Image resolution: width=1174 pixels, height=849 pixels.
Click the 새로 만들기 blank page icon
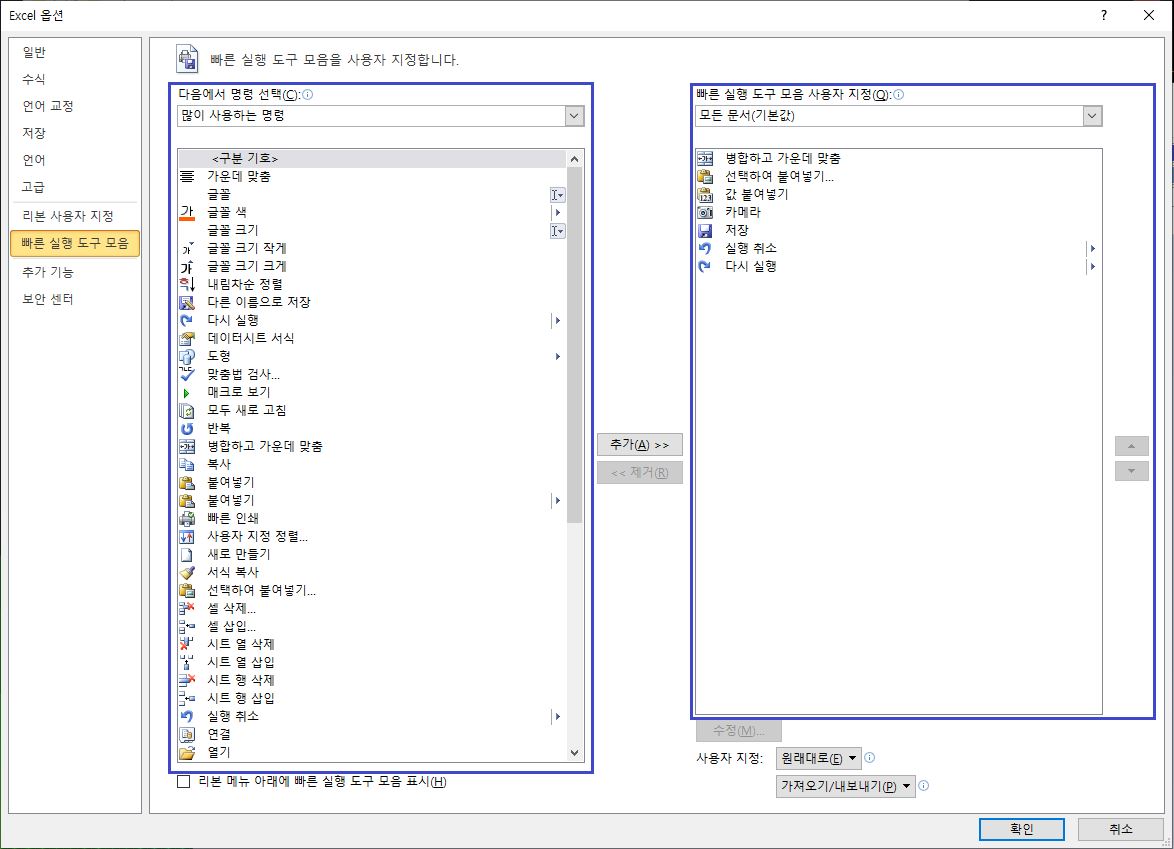pyautogui.click(x=187, y=554)
